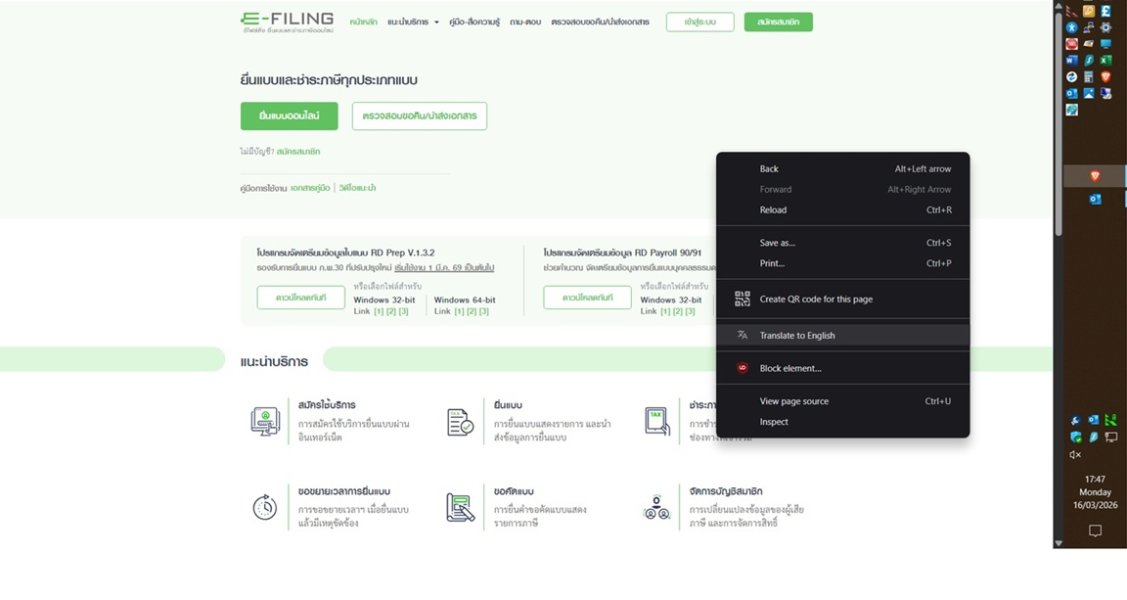Click the TAX tablet payment icon
The image size is (1127, 600).
(657, 421)
